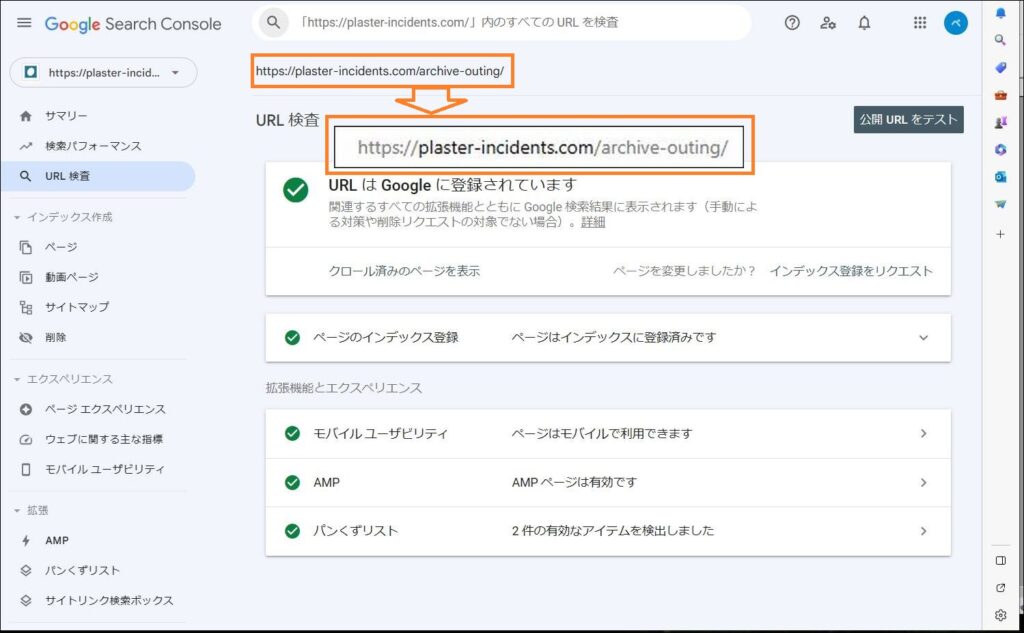This screenshot has width=1024, height=633.
Task: Collapse the インデックス作成 section
Action: (17, 217)
